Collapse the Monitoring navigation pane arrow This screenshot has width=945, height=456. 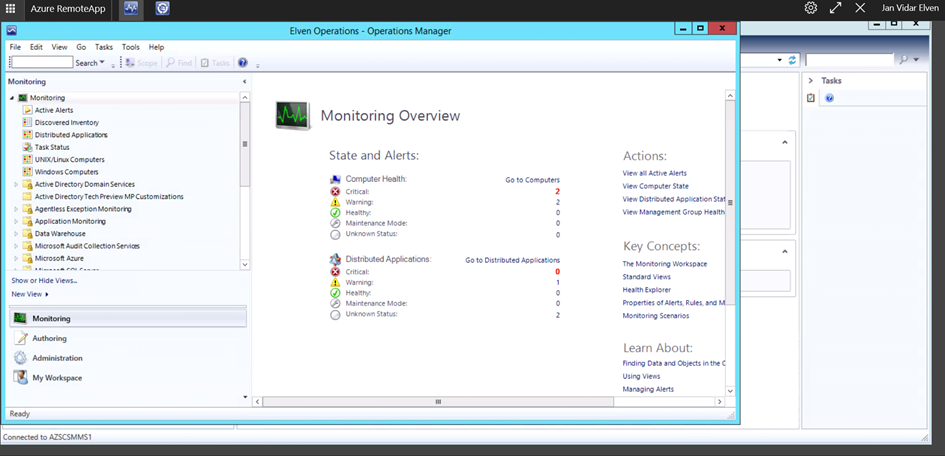(244, 81)
